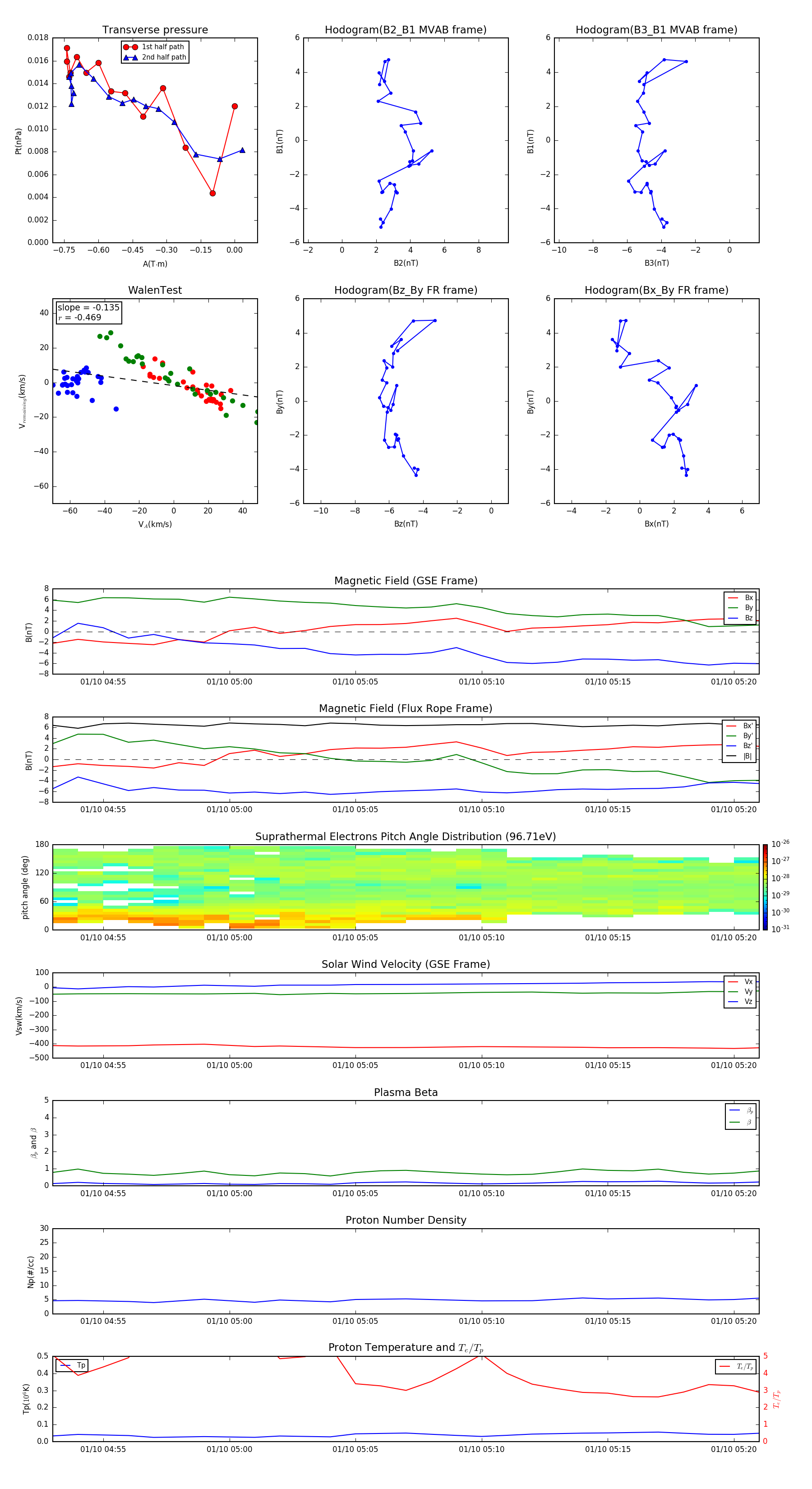Click the "Proton Number Density" title
Screen dimensions: 812x1489
[406, 1221]
